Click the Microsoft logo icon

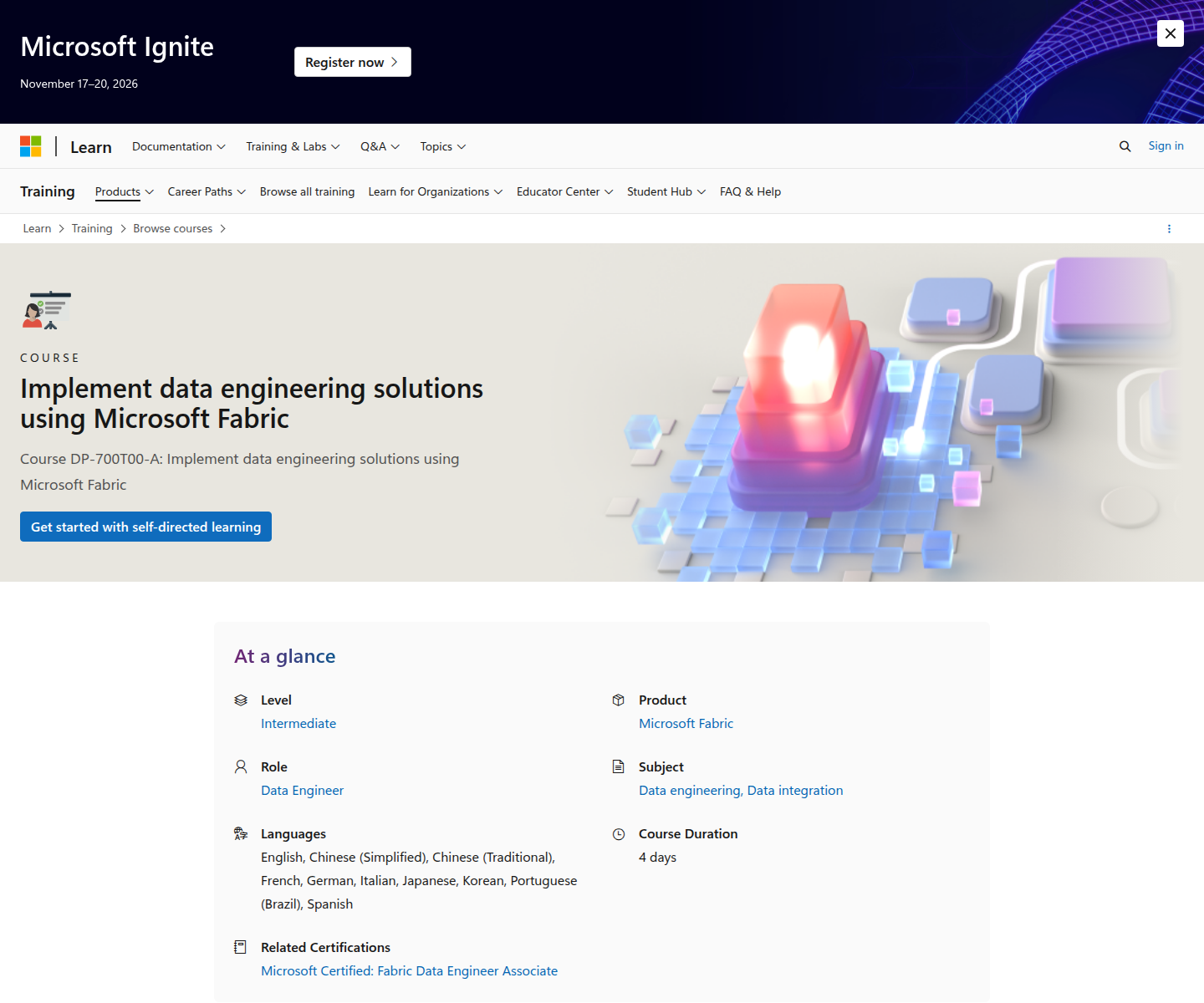[x=31, y=146]
